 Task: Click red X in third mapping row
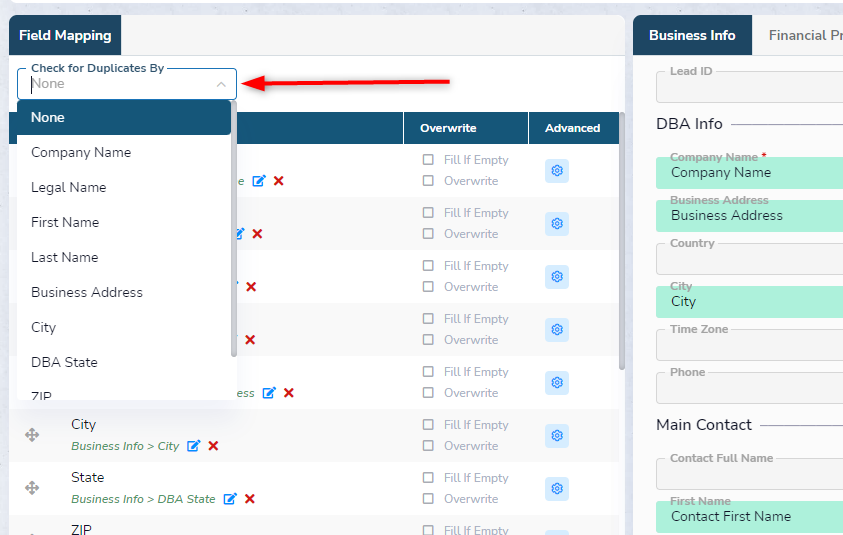click(251, 287)
